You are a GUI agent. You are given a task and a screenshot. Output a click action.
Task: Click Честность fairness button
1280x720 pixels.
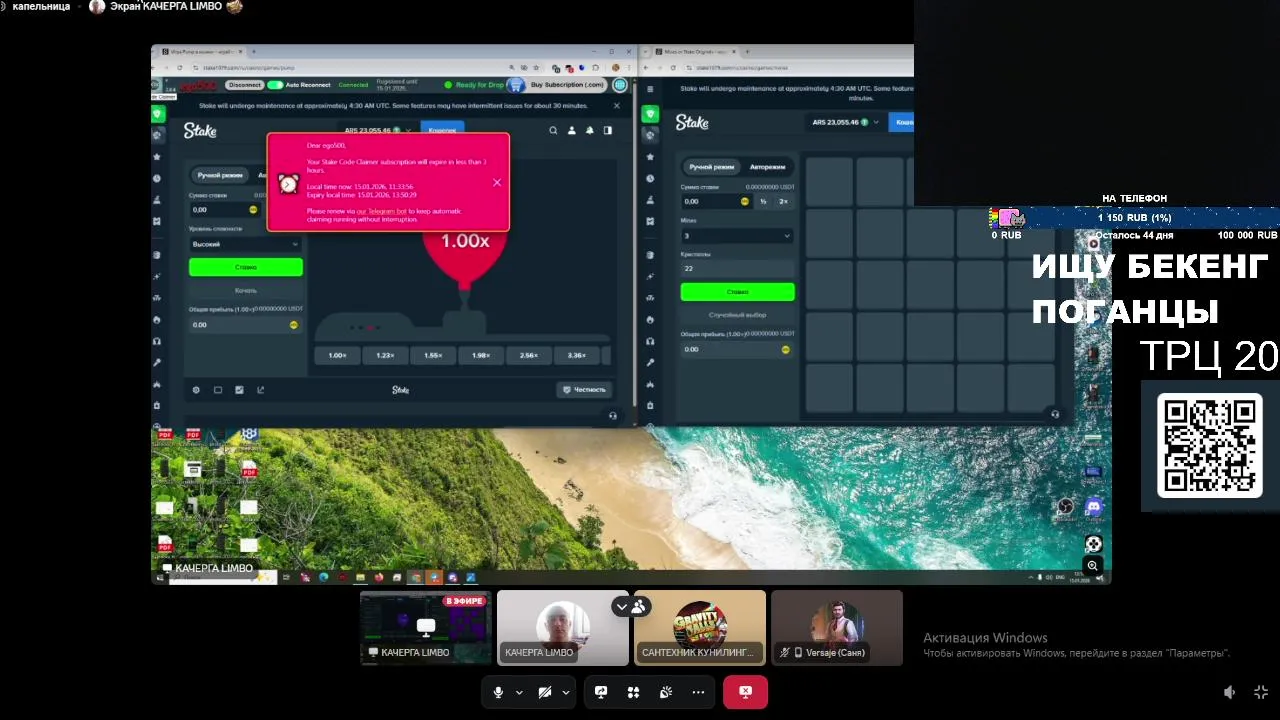point(584,390)
